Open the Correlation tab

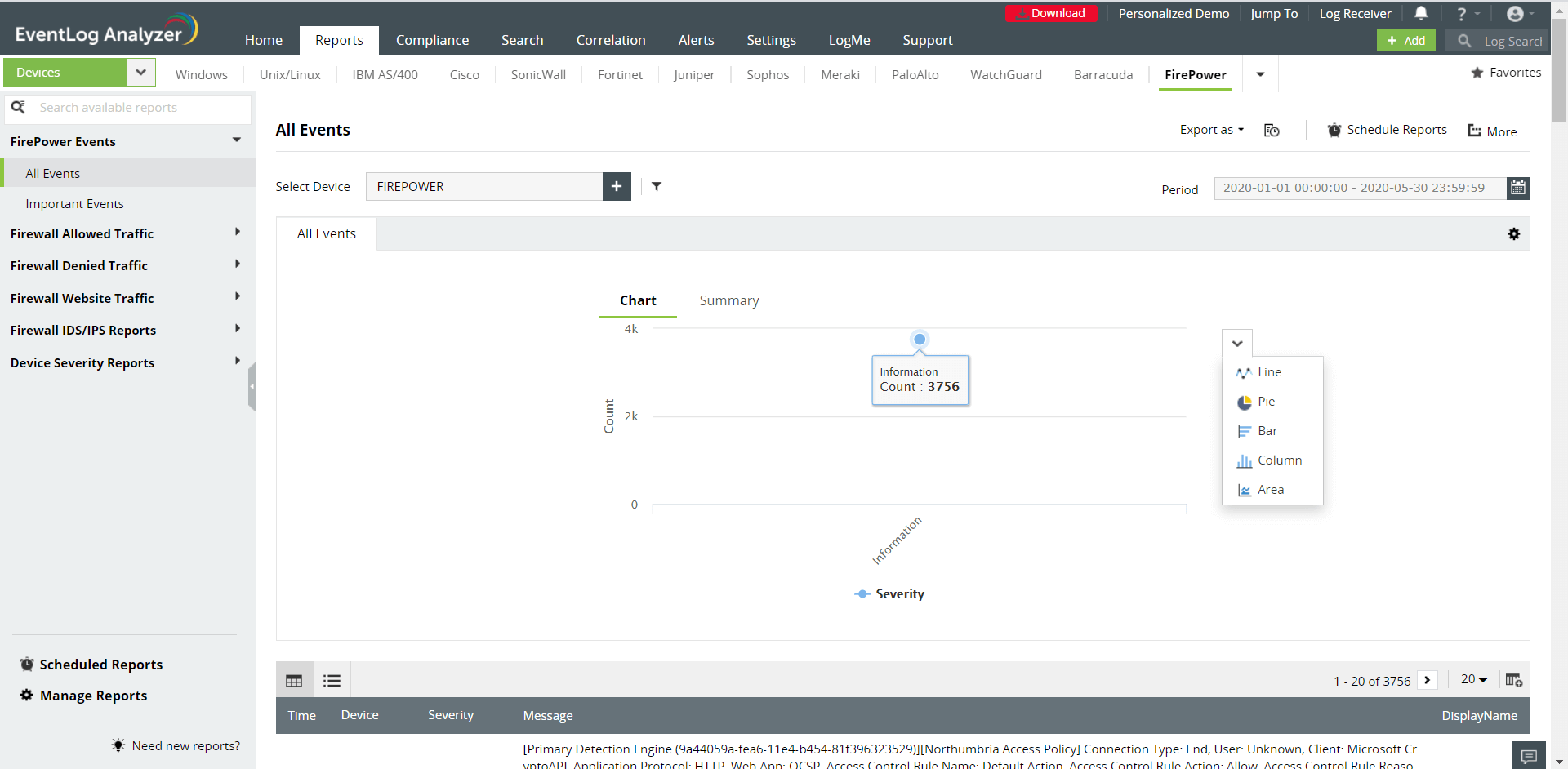pyautogui.click(x=611, y=40)
